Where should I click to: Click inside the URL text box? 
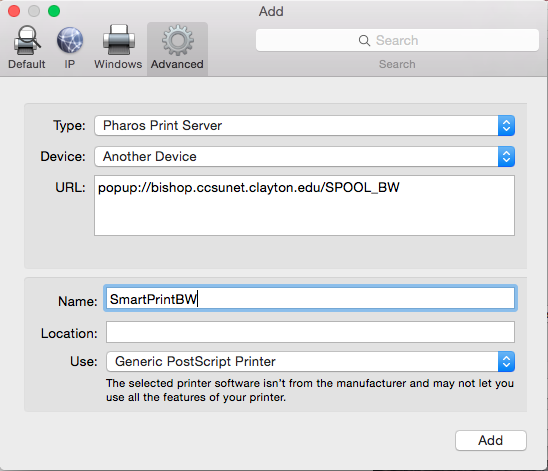[304, 205]
